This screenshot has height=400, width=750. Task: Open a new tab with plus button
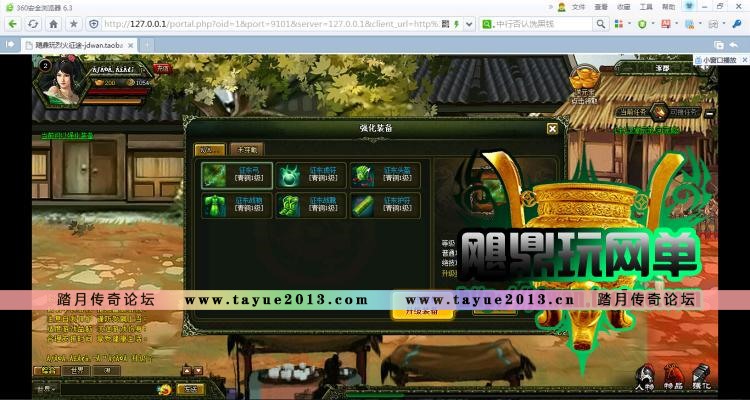pyautogui.click(x=147, y=45)
